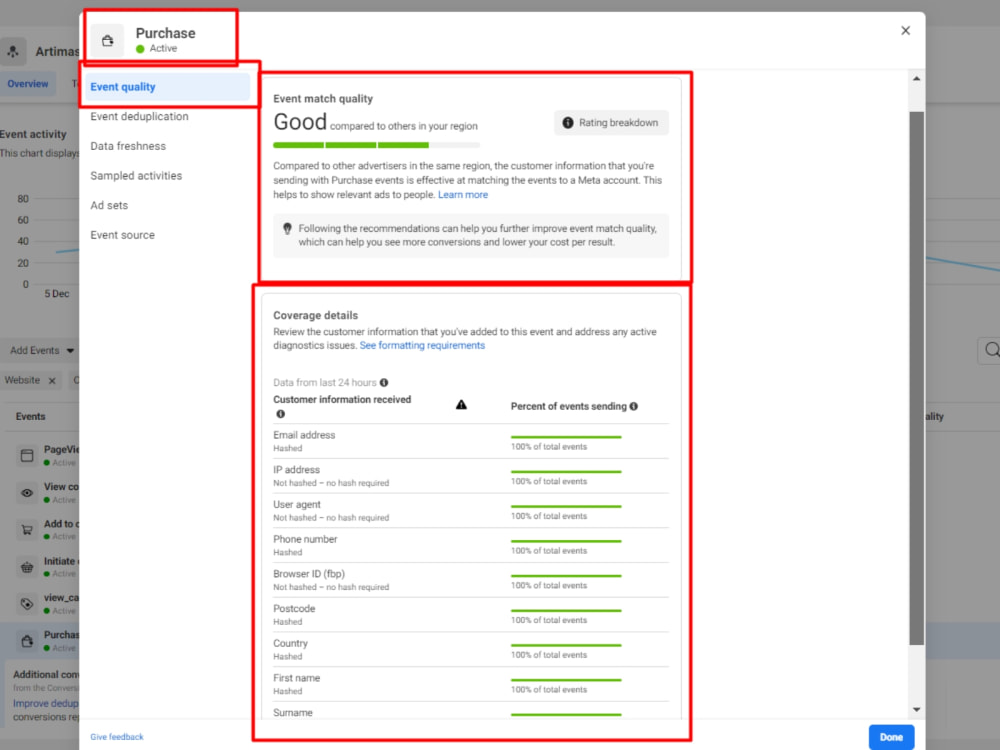1000x750 pixels.
Task: Click the Purchase event bag icon in header
Action: coord(107,41)
